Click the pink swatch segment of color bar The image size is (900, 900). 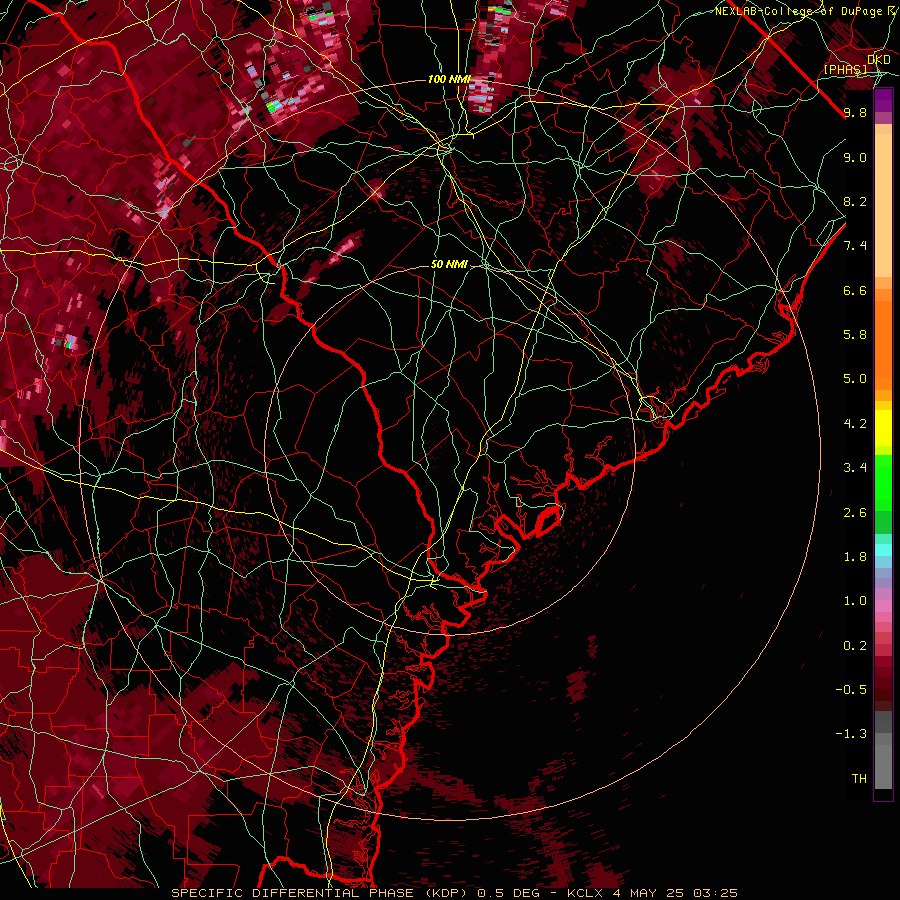click(x=883, y=606)
